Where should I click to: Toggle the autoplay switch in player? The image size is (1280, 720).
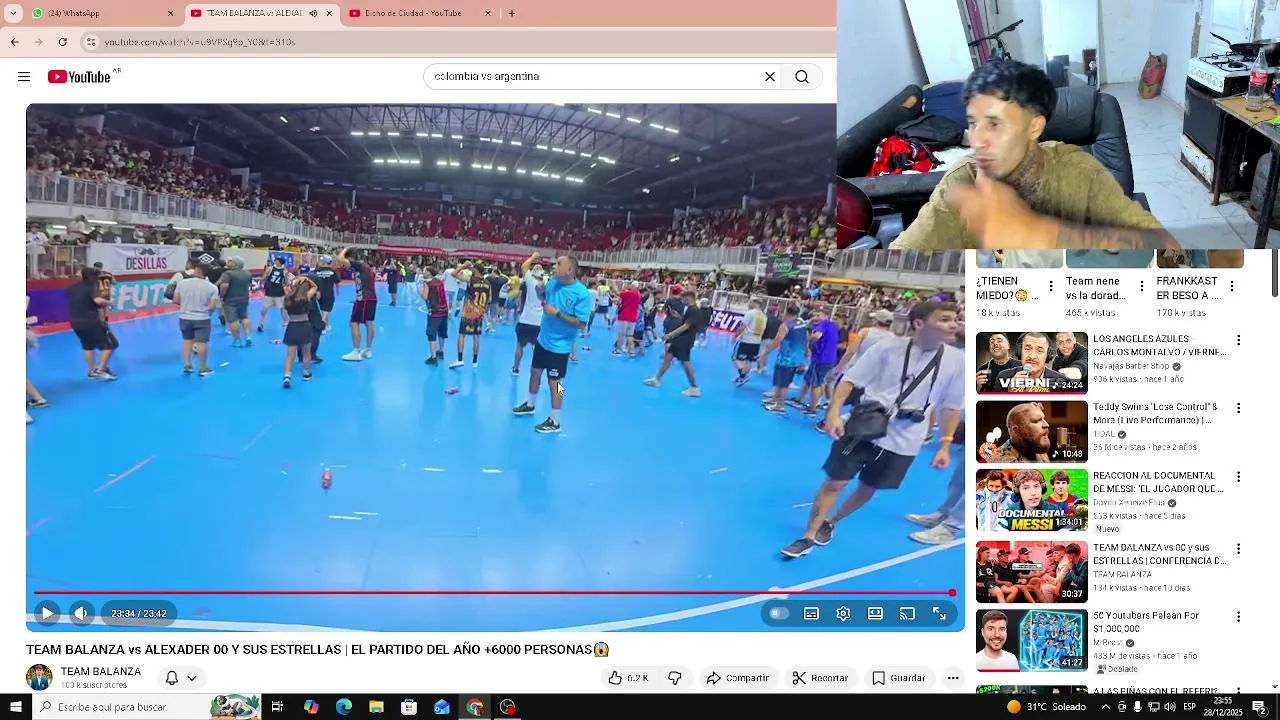[779, 613]
